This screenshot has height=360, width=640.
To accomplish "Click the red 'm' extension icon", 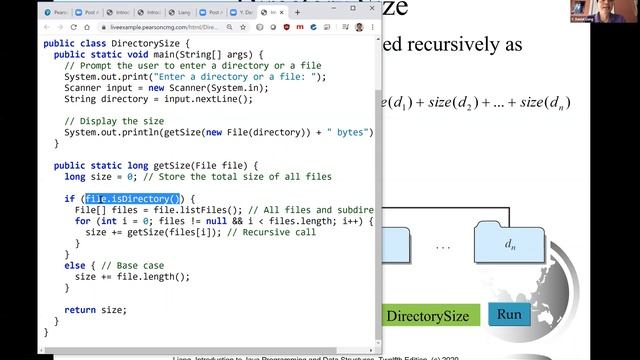I will (x=300, y=27).
